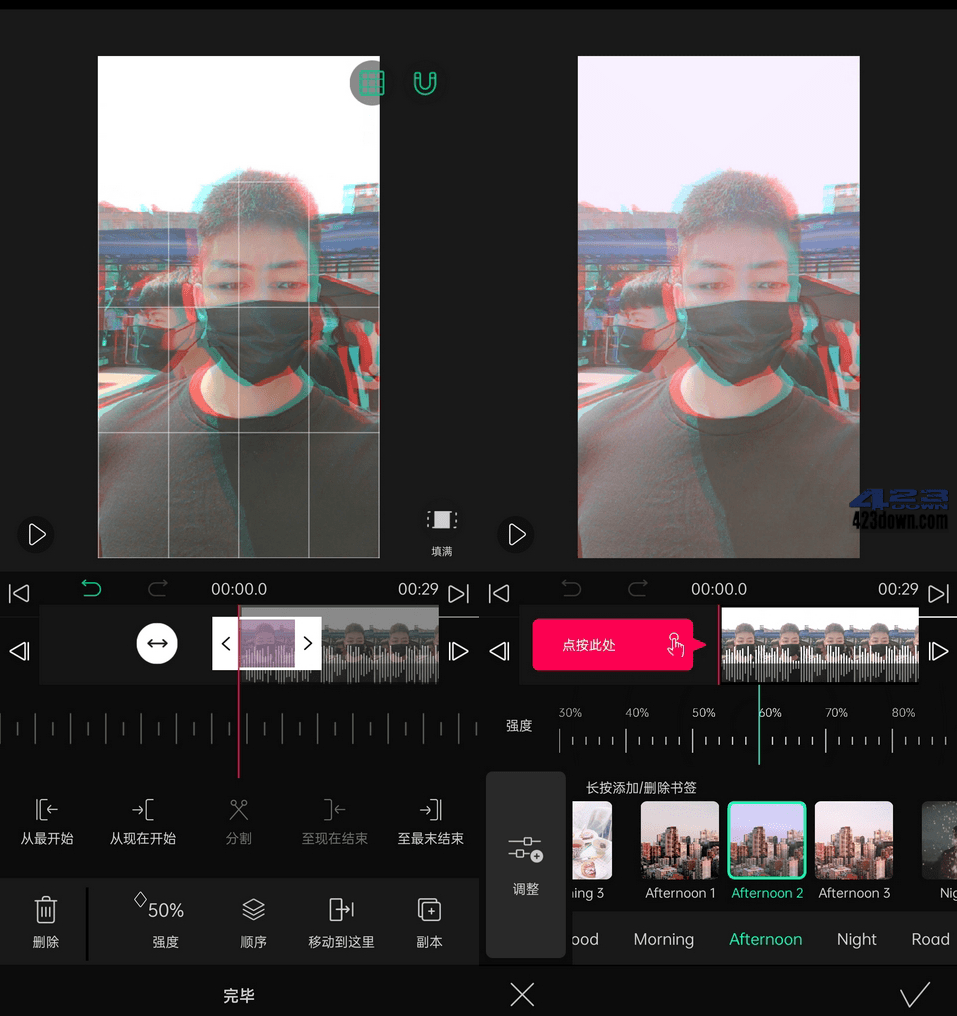Screen dimensions: 957x1016
Task: Open the Morning filter category
Action: [663, 939]
